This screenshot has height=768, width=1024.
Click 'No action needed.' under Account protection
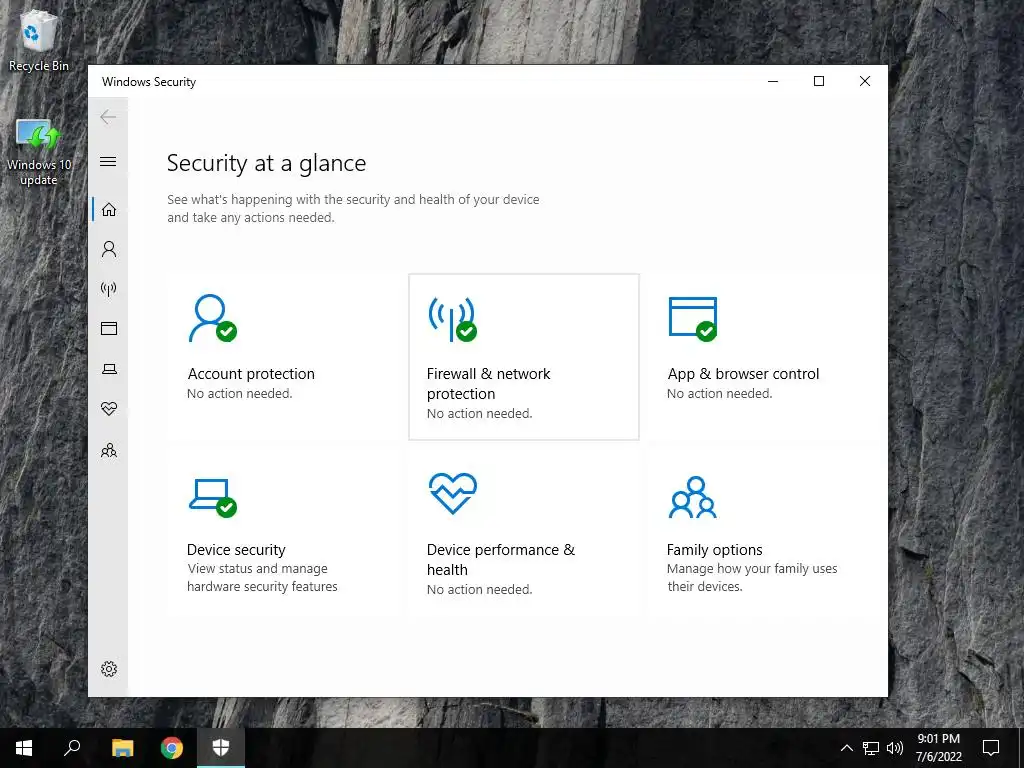[240, 393]
